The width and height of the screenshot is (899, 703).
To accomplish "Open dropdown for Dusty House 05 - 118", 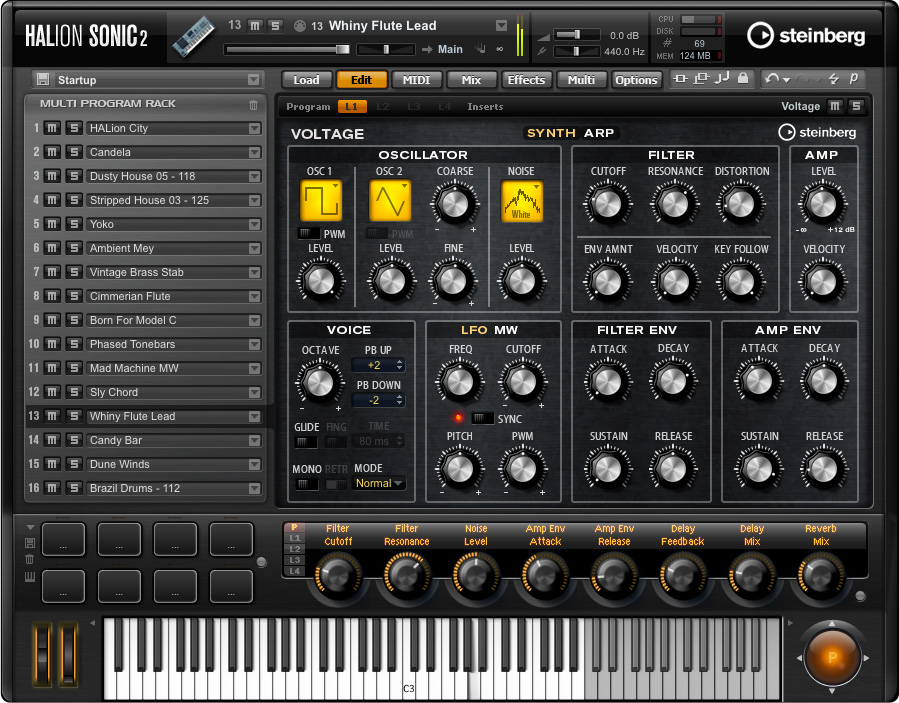I will (255, 176).
